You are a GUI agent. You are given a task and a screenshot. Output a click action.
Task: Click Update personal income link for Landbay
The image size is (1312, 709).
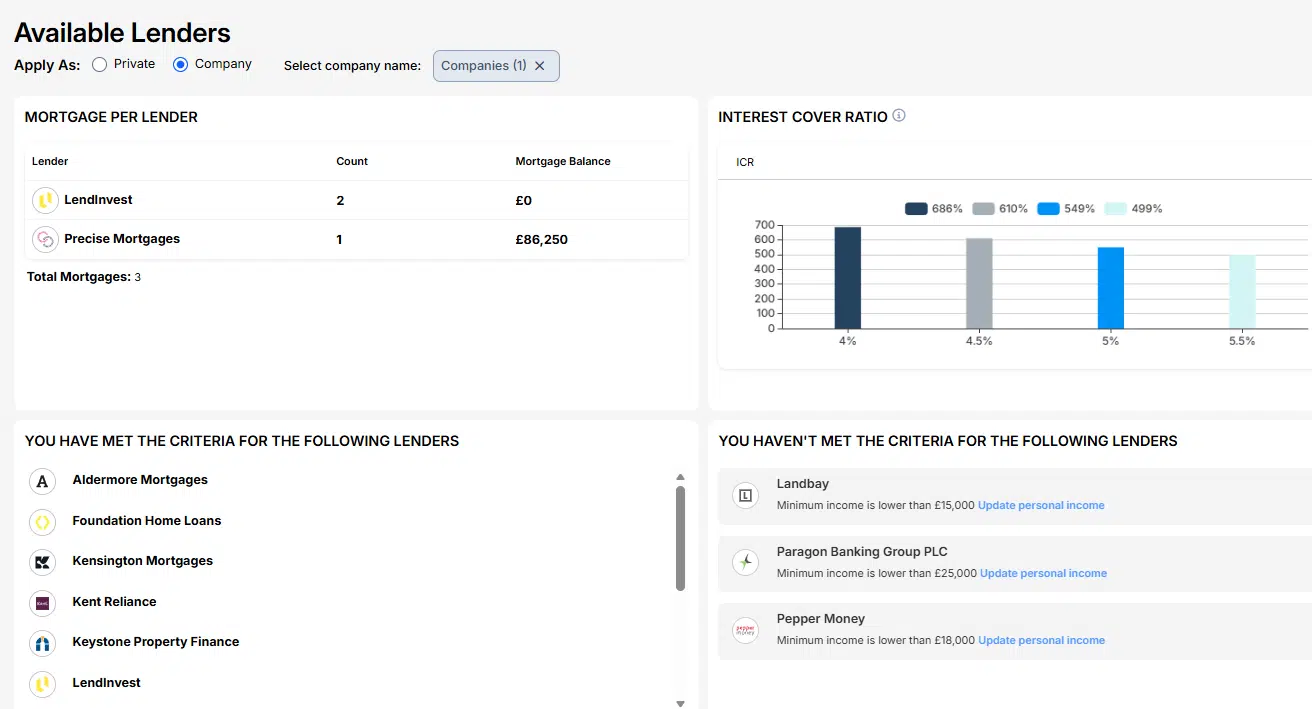pyautogui.click(x=1041, y=506)
